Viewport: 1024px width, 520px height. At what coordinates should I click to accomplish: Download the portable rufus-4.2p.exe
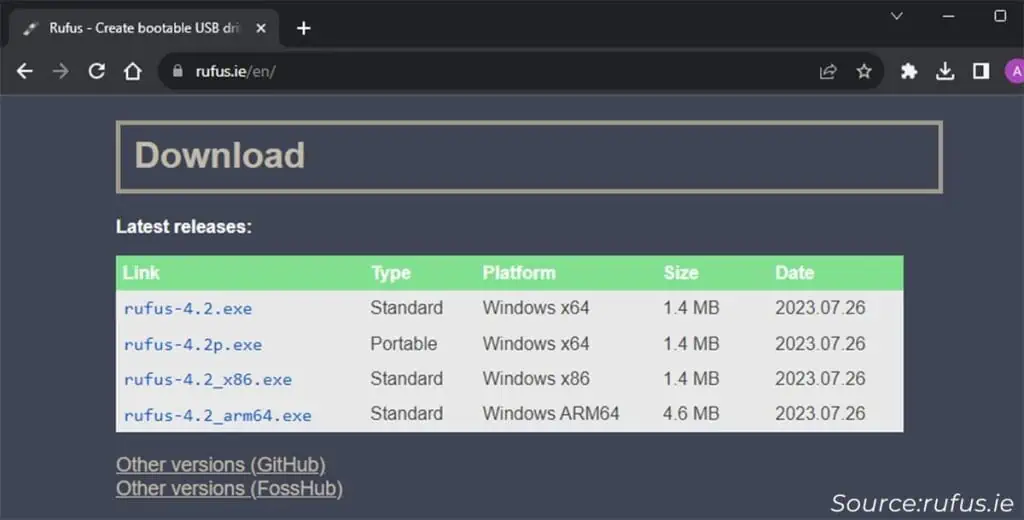[193, 344]
